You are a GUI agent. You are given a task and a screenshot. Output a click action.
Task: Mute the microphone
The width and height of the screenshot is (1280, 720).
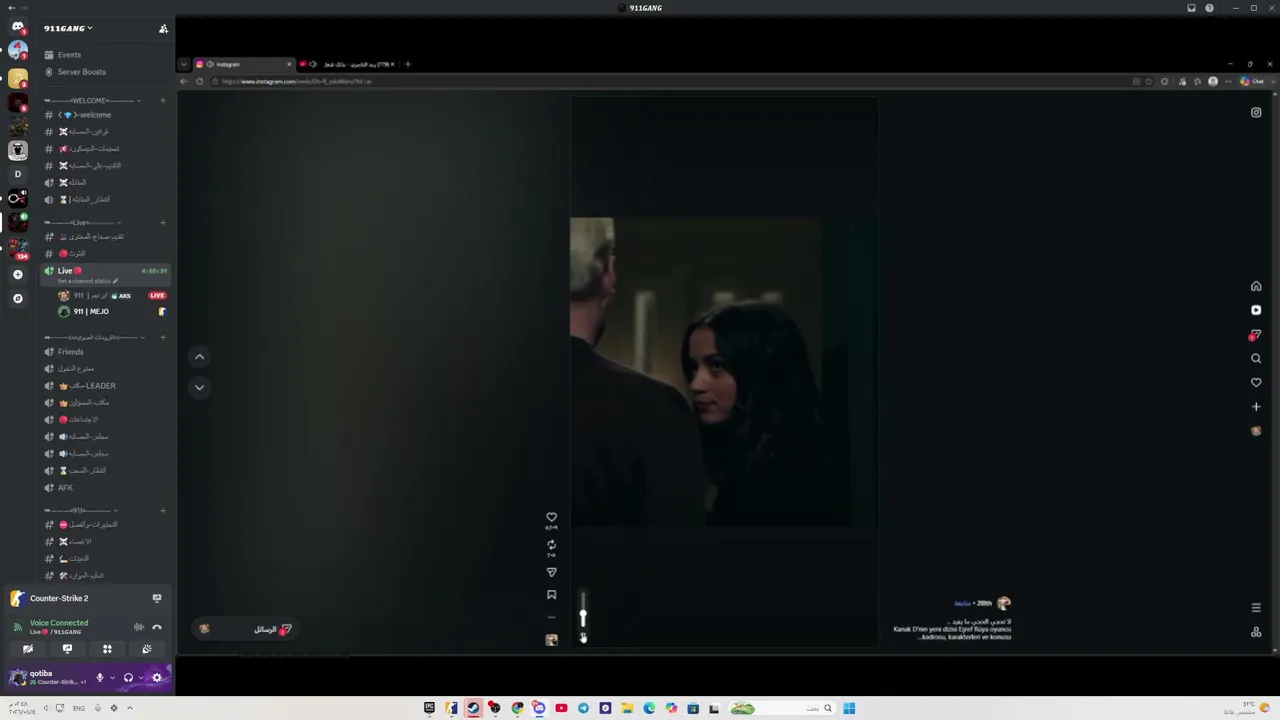tap(99, 678)
